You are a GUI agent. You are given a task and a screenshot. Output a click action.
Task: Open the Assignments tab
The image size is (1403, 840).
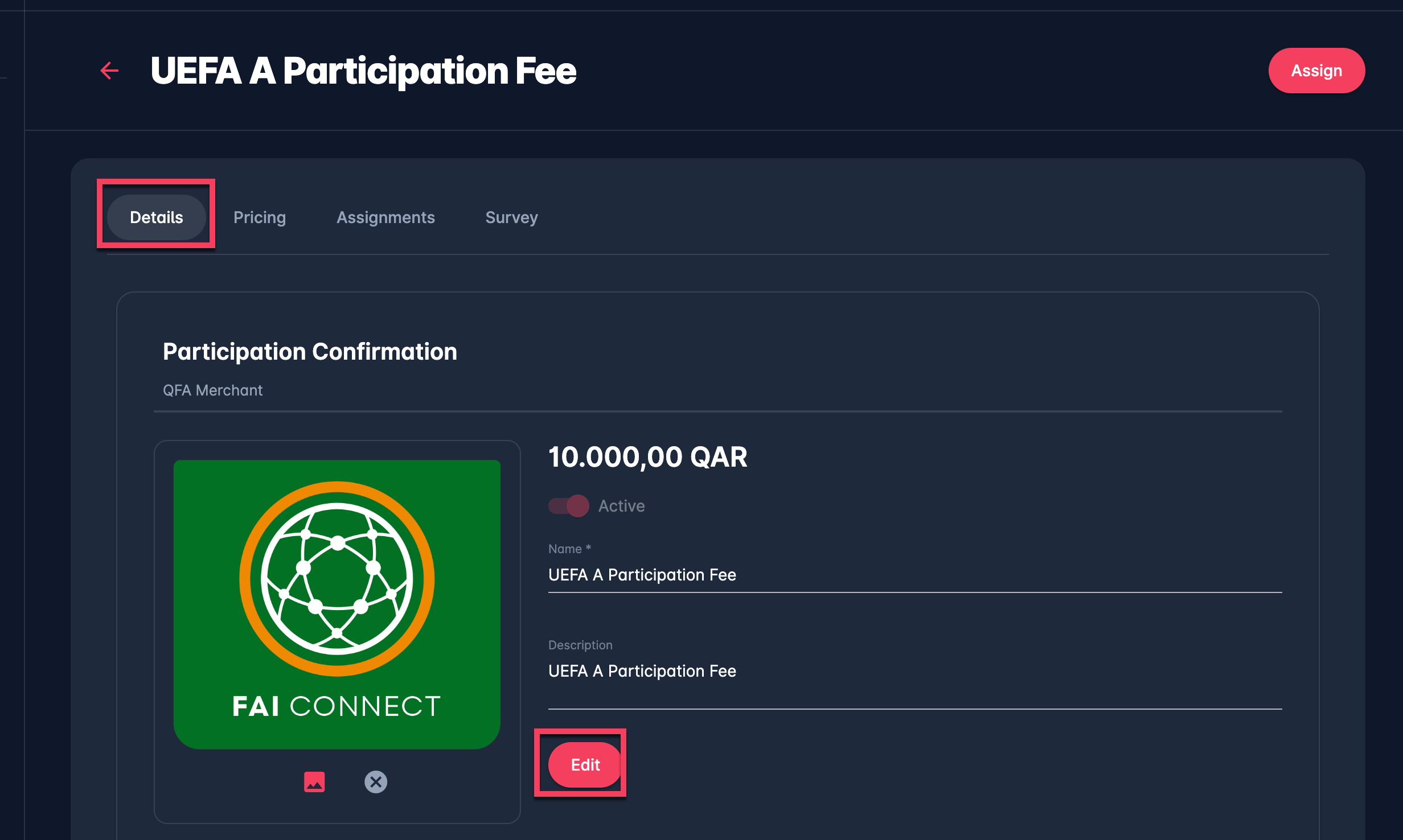[x=385, y=217]
